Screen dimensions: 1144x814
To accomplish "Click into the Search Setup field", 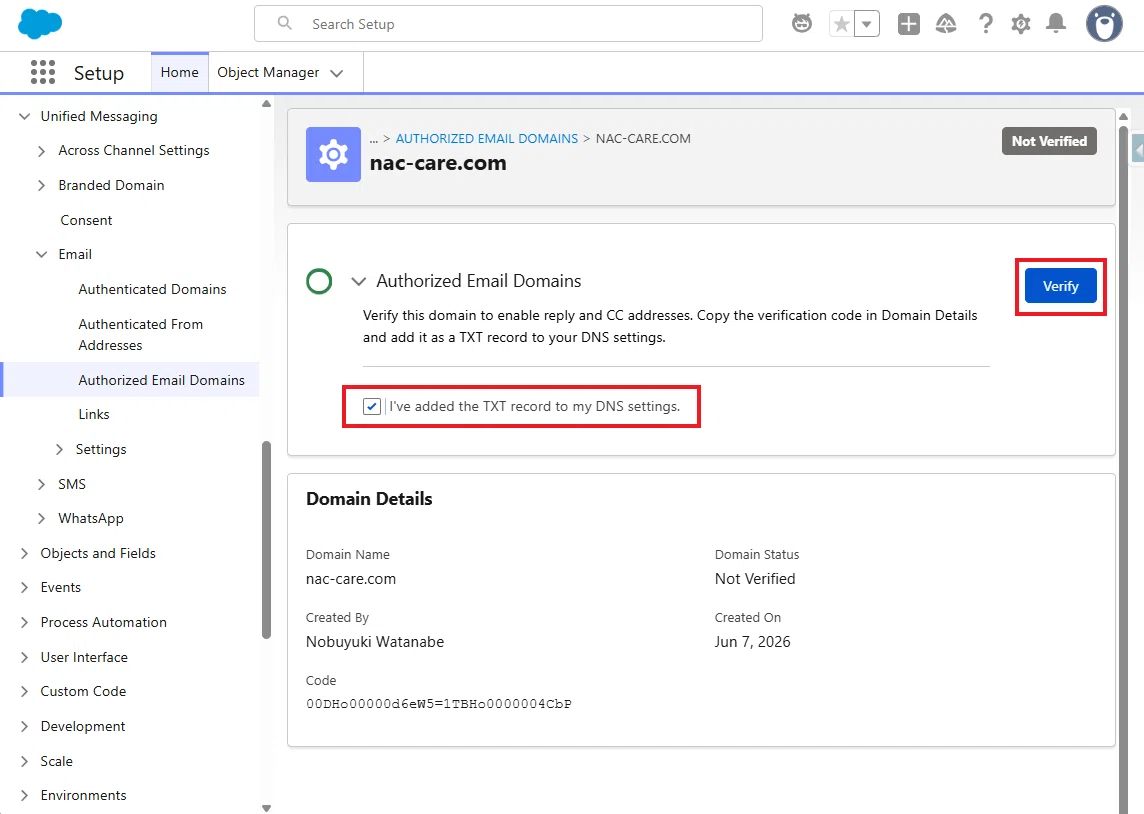I will [509, 24].
